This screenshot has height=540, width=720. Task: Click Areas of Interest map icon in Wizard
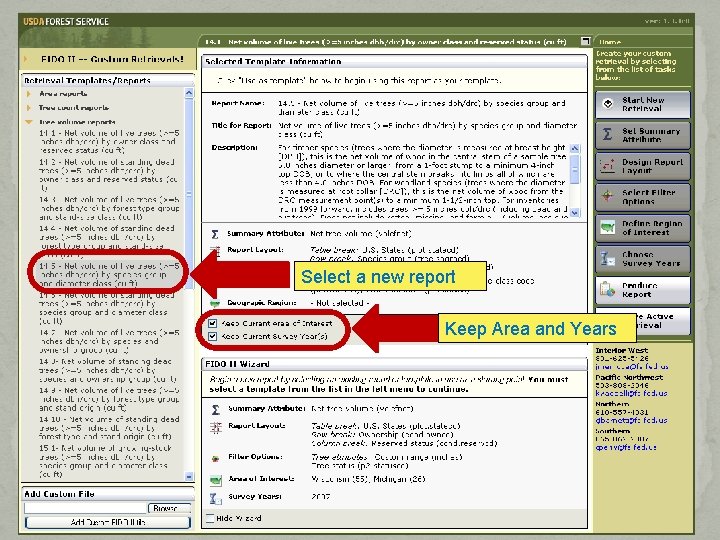215,480
